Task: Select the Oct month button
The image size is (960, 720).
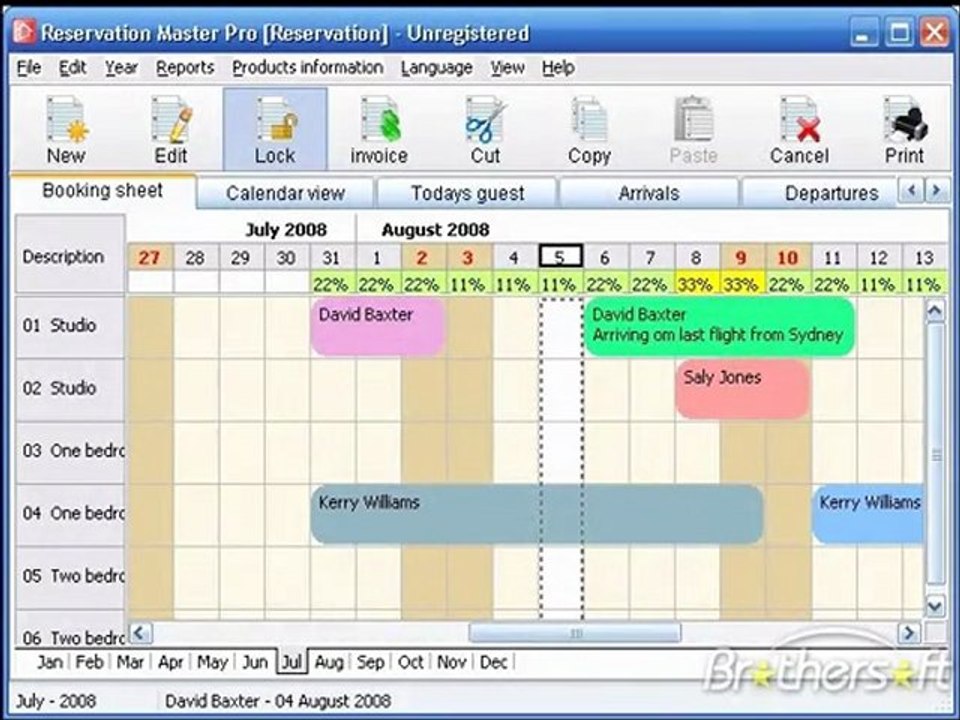Action: click(410, 662)
